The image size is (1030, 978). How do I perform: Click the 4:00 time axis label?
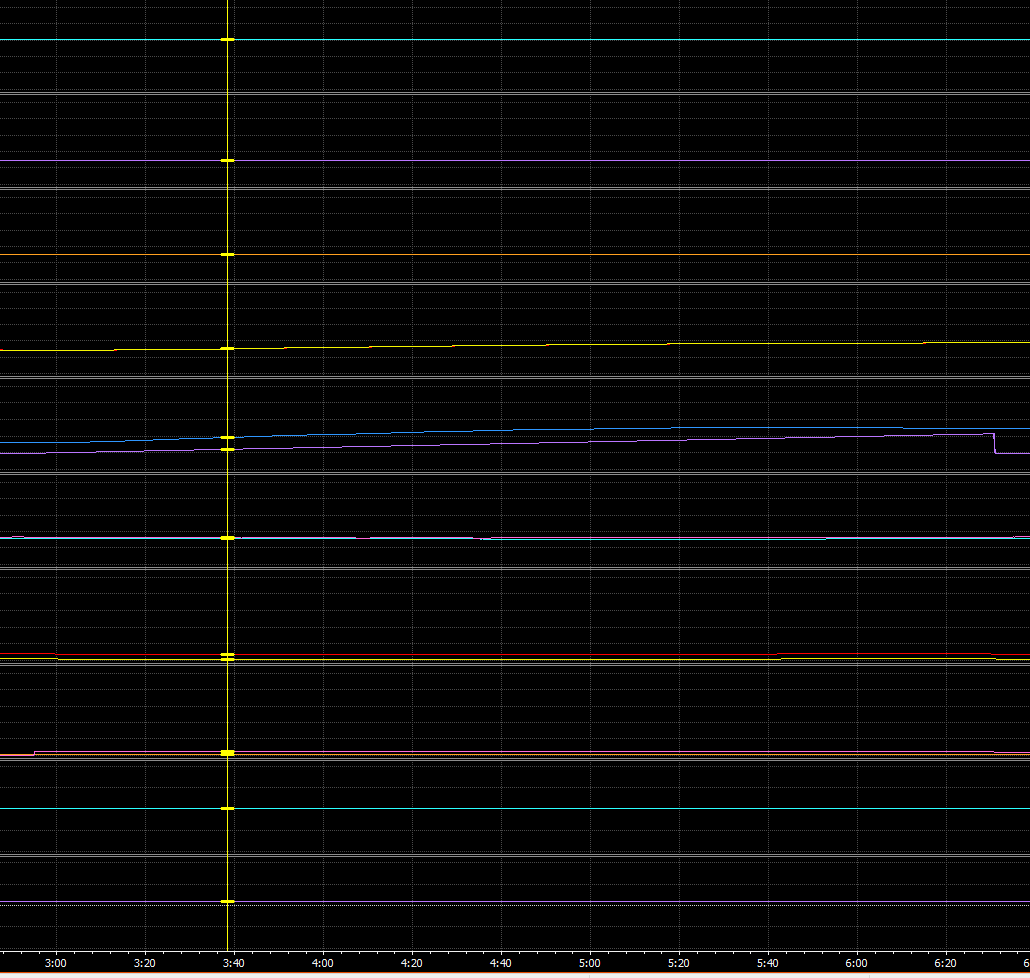tap(322, 963)
